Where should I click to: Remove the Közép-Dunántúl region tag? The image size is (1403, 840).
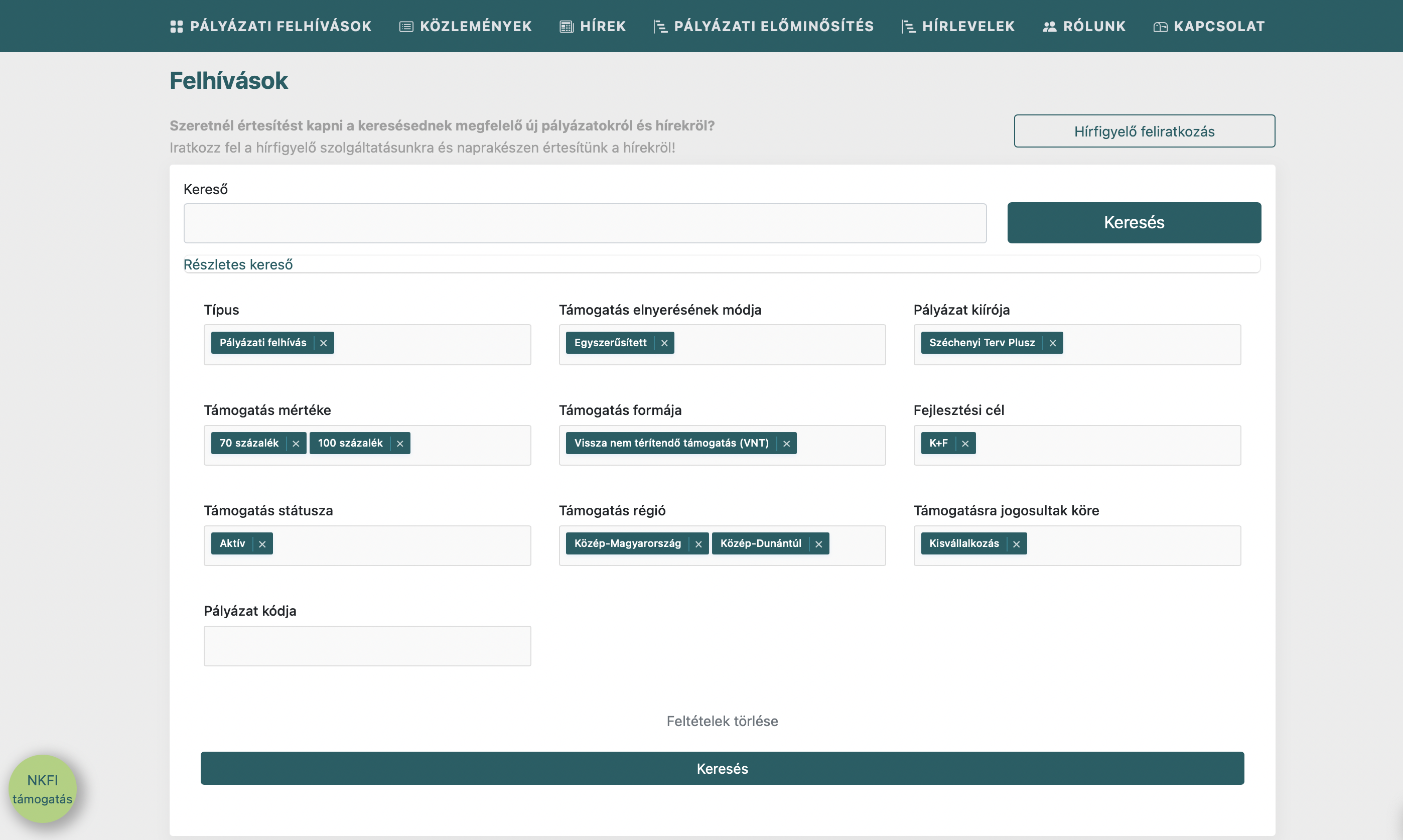pyautogui.click(x=818, y=544)
